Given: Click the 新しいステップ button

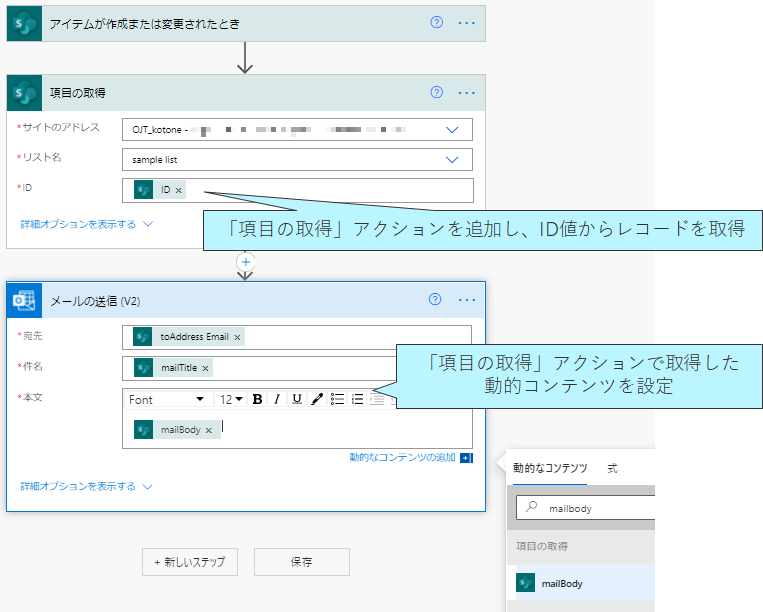Looking at the screenshot, I should [x=190, y=562].
